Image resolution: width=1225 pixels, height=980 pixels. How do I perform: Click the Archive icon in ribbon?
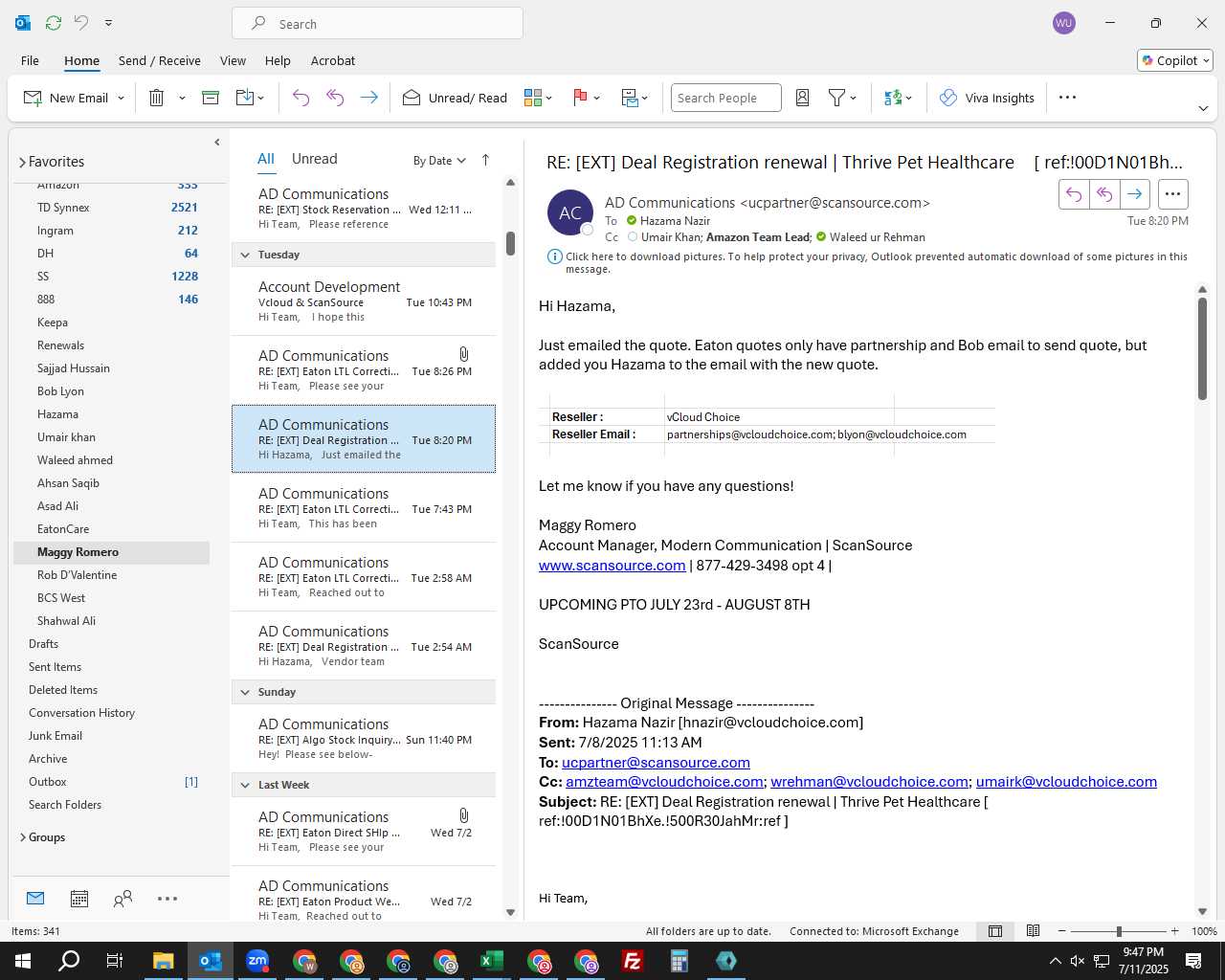[211, 98]
